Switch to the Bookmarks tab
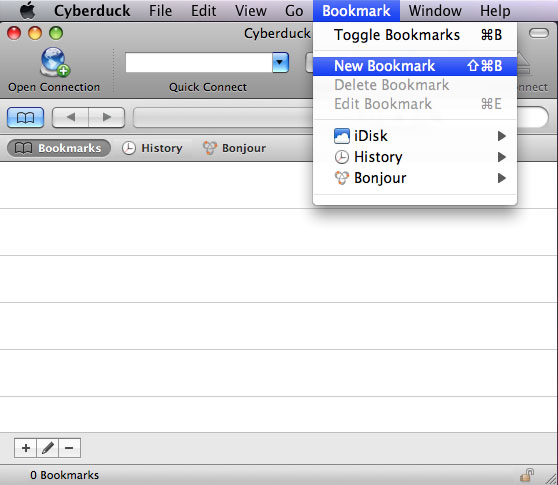The width and height of the screenshot is (558, 485). (x=59, y=148)
